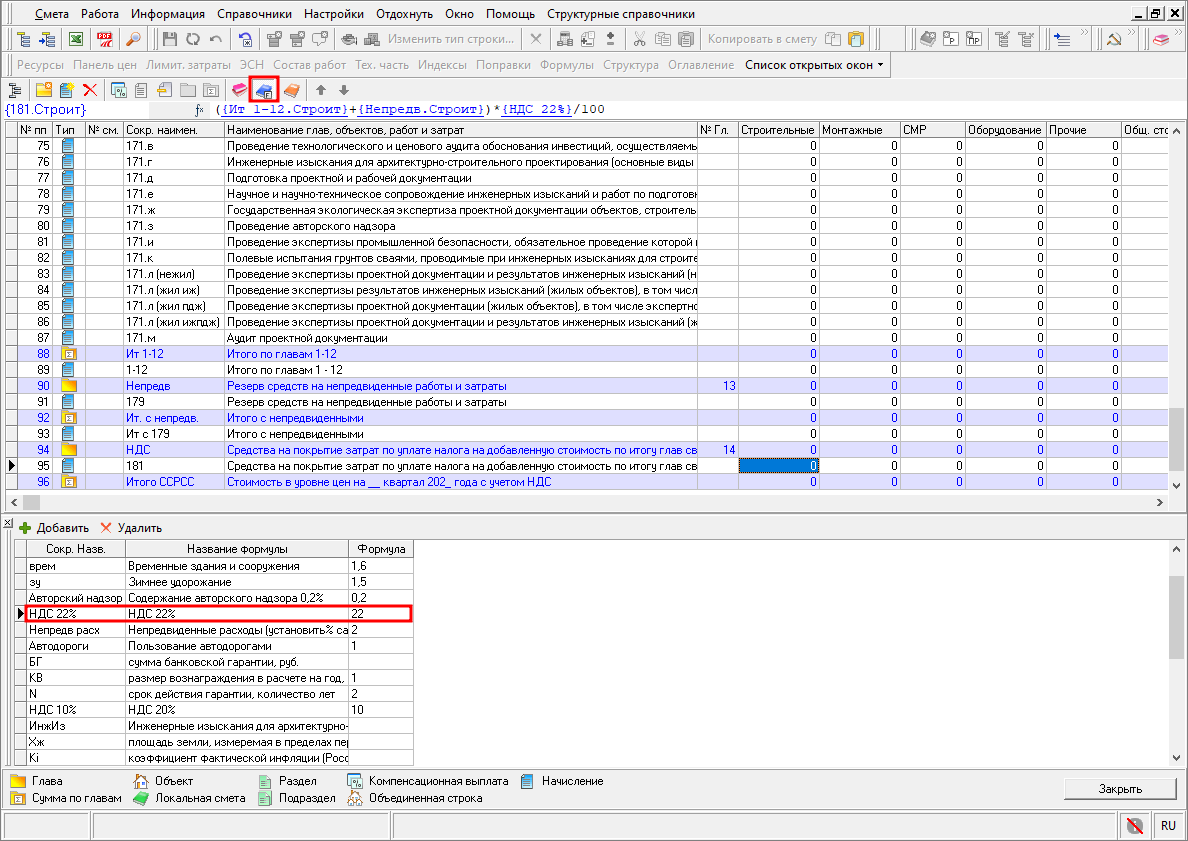Click the undo arrow icon

[x=215, y=39]
